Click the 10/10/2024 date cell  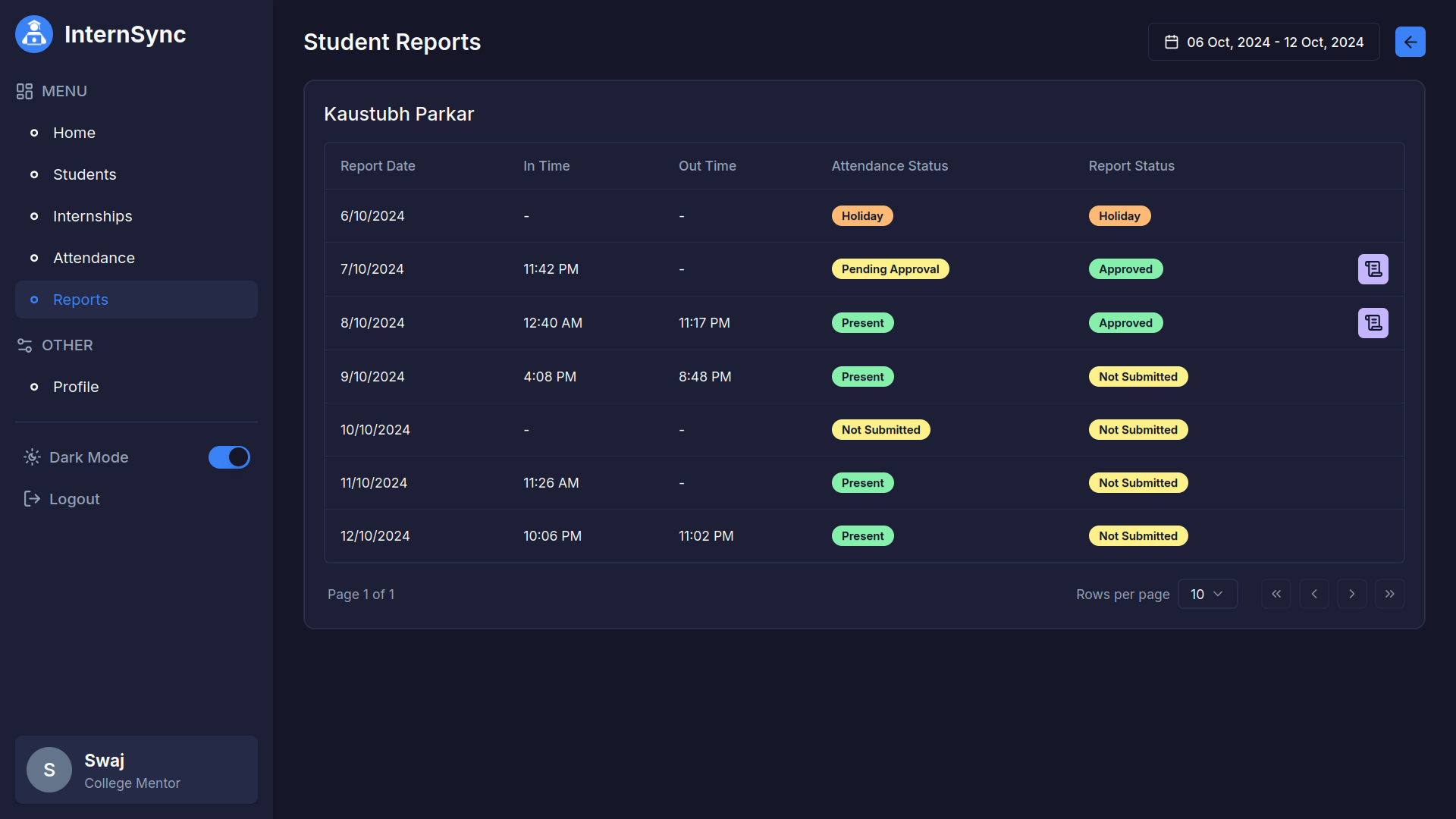[375, 430]
